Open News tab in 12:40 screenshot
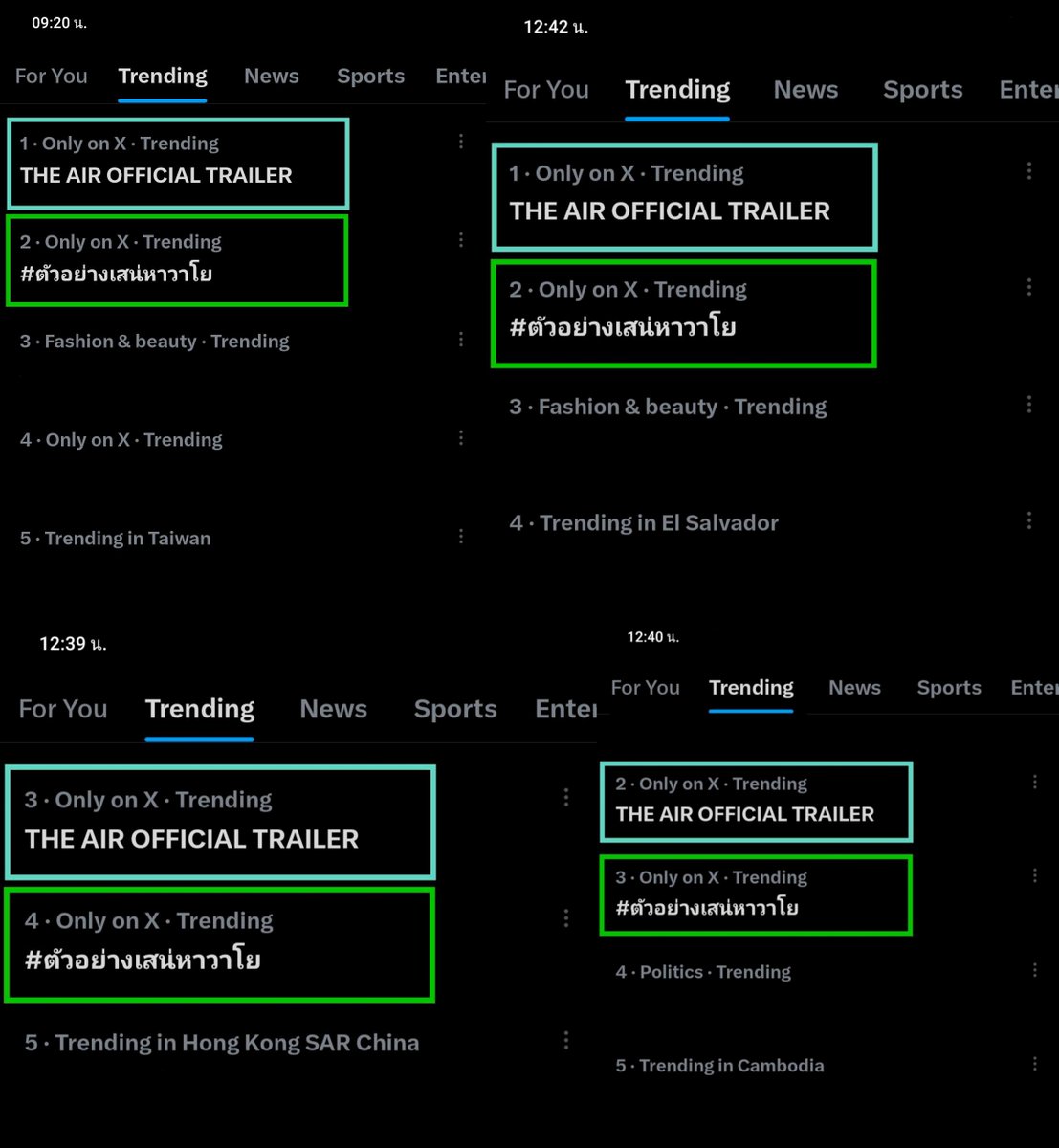The height and width of the screenshot is (1148, 1059). click(854, 688)
